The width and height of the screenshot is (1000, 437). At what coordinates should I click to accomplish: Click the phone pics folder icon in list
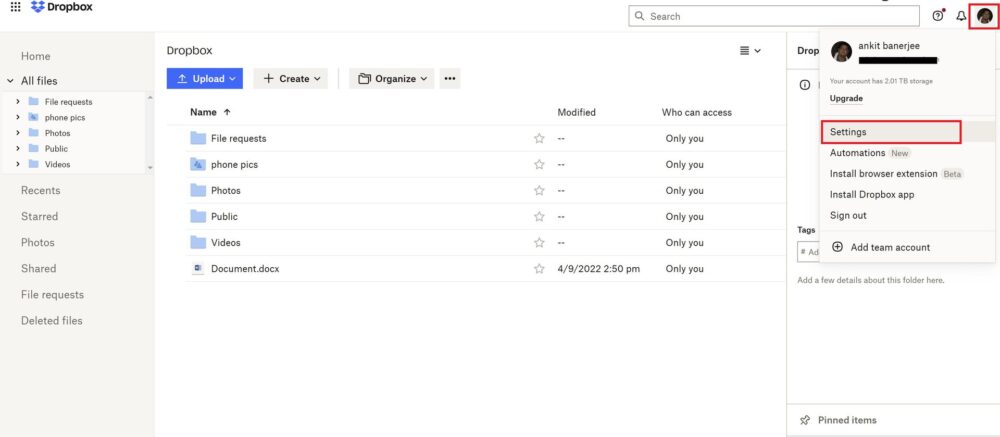(x=197, y=165)
